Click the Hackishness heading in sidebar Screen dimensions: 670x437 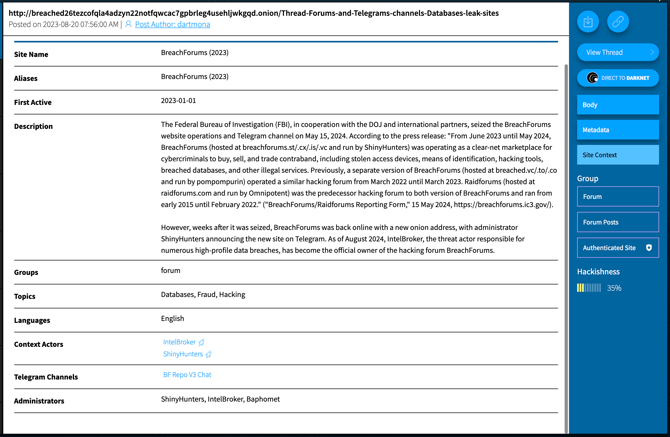tap(598, 272)
